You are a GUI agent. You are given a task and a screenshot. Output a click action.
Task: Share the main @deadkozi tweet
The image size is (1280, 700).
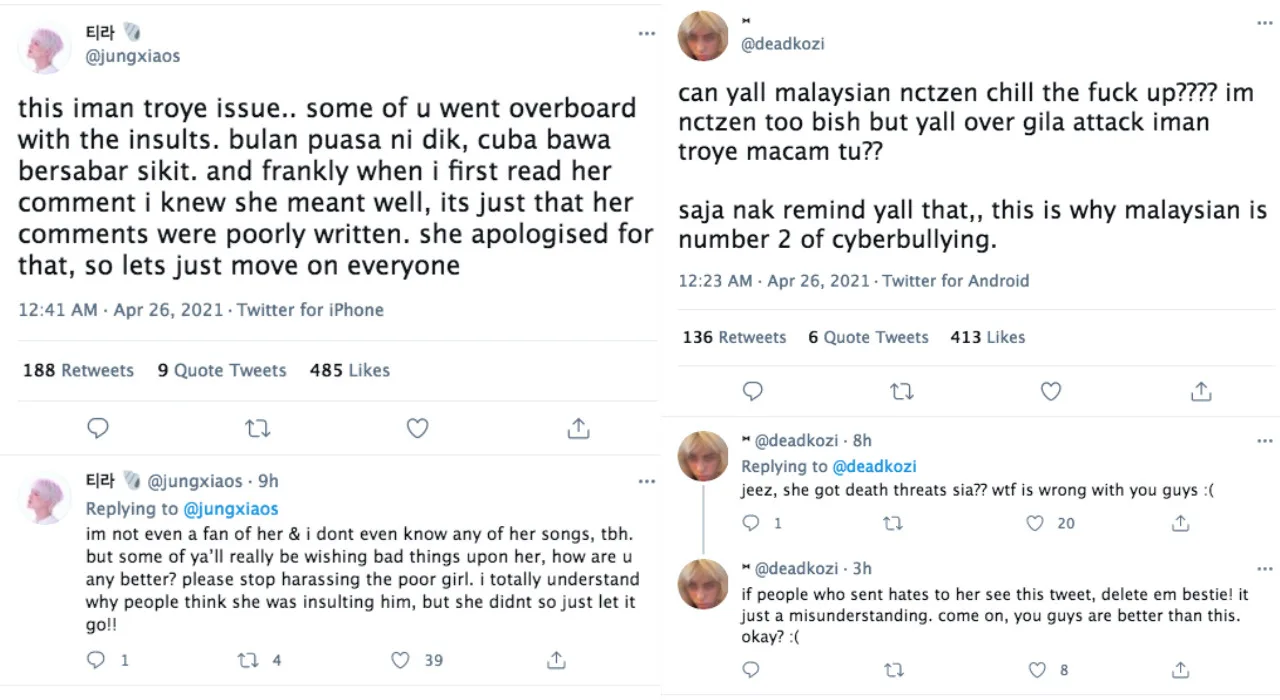tap(1201, 392)
